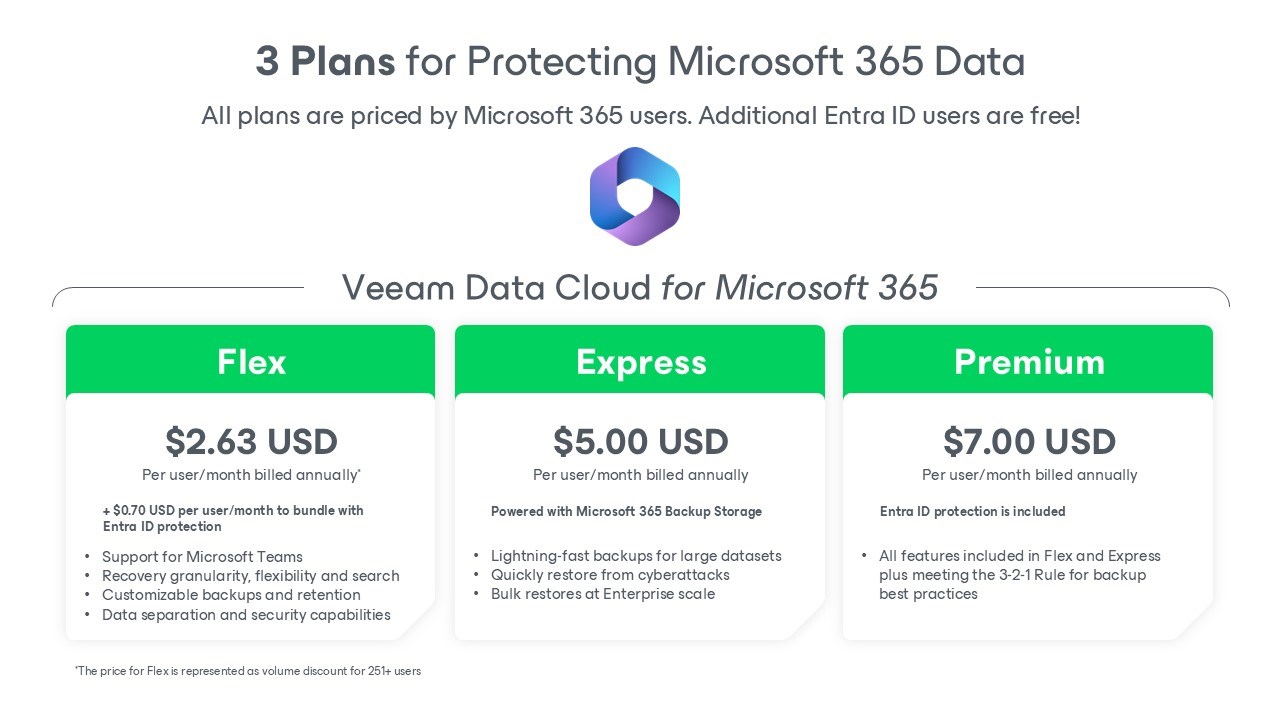Click the Entra ID users are free subtitle
Image resolution: width=1280 pixels, height=720 pixels.
pyautogui.click(x=640, y=115)
